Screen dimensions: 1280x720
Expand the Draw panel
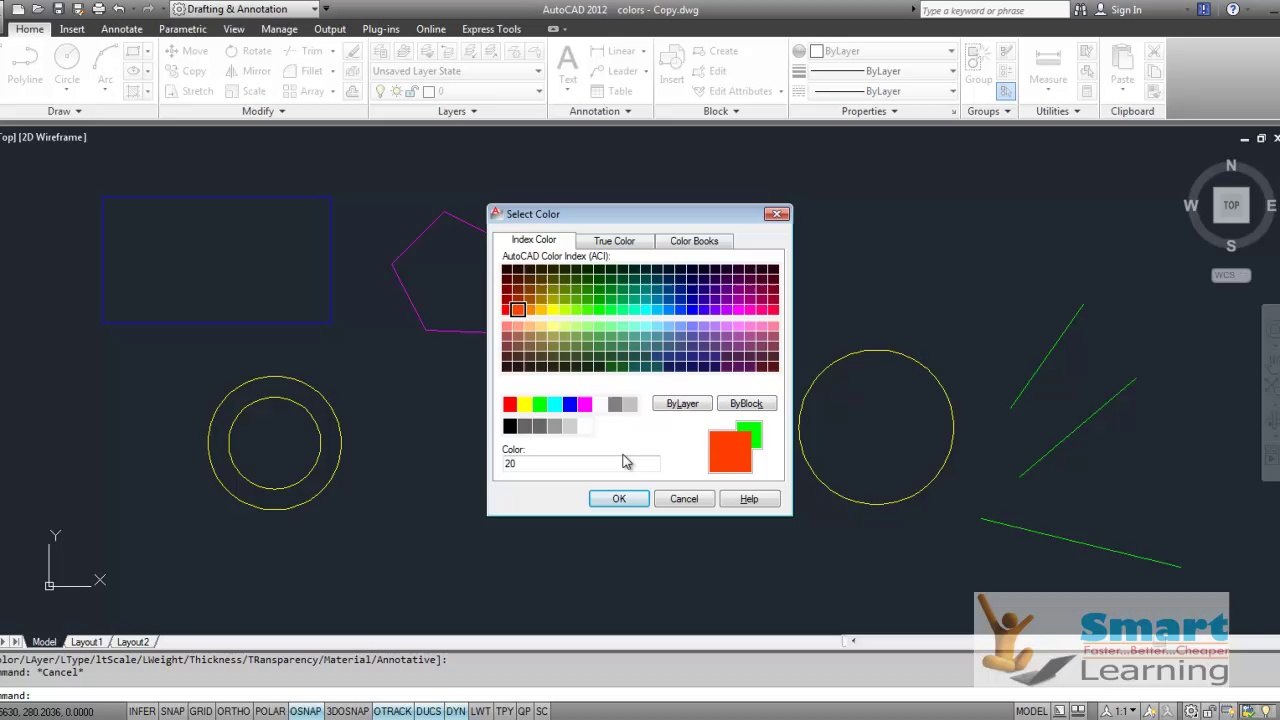[x=65, y=111]
